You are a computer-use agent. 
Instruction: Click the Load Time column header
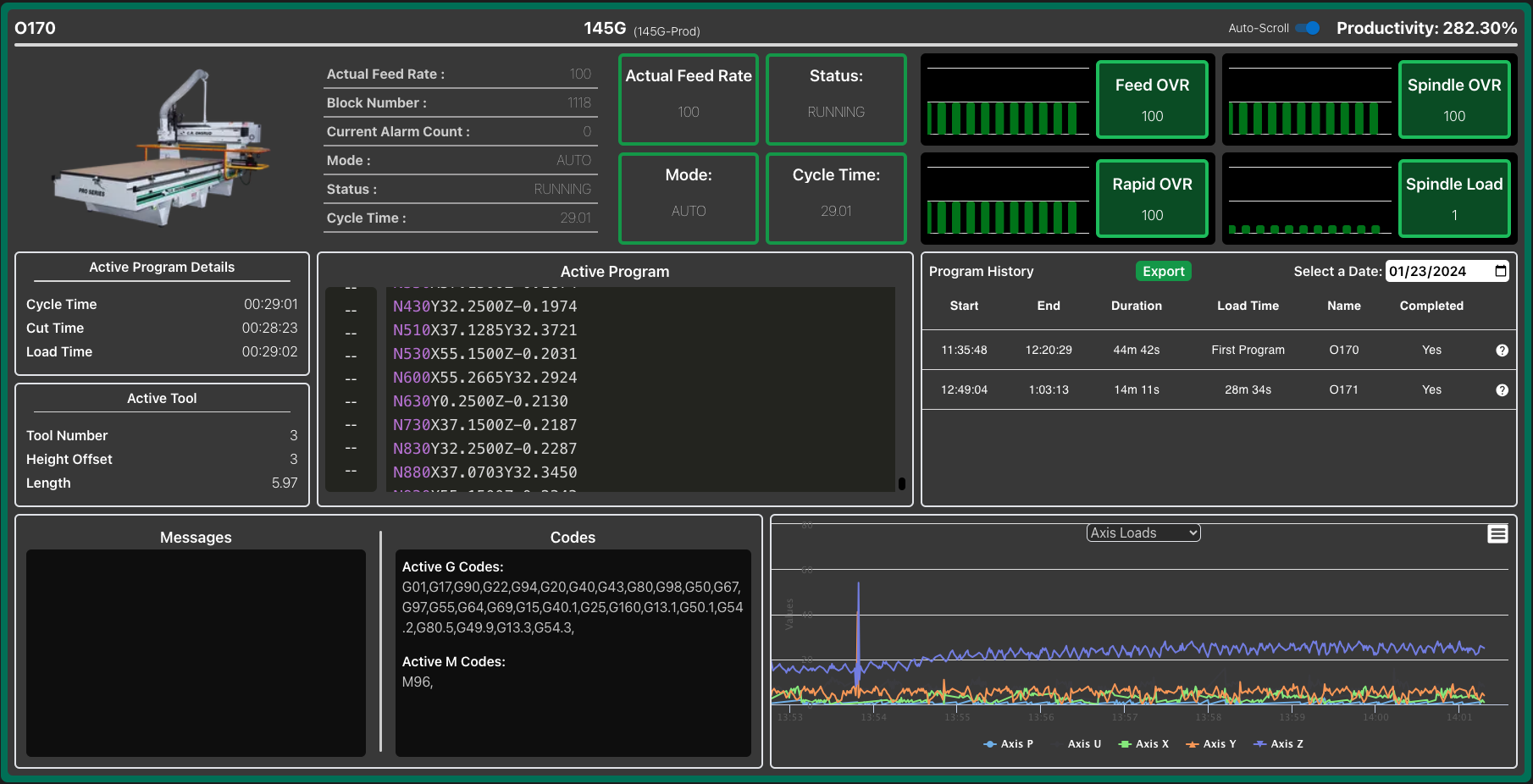(1248, 306)
